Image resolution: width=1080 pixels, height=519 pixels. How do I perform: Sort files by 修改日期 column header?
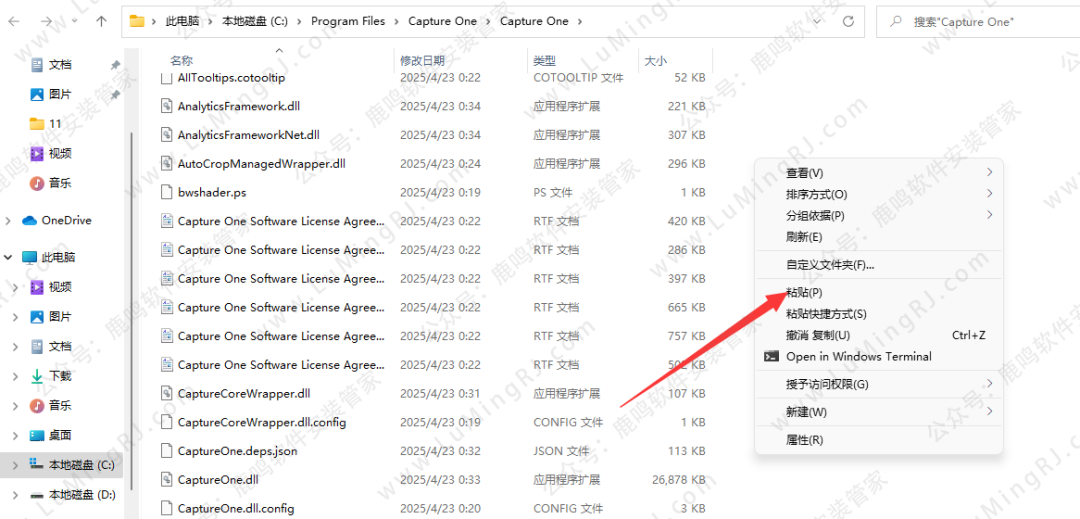pos(424,61)
